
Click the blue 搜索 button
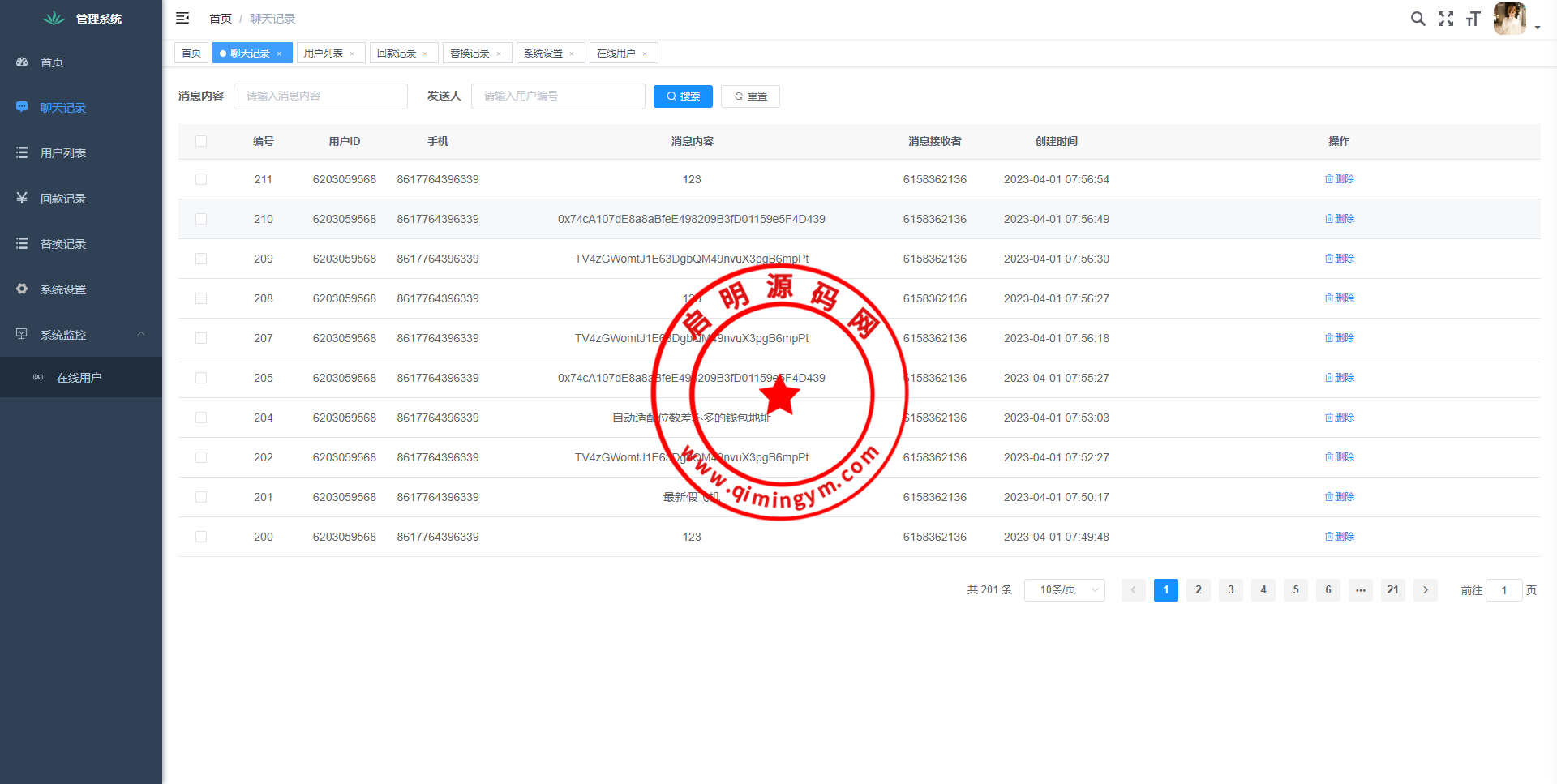[x=683, y=96]
